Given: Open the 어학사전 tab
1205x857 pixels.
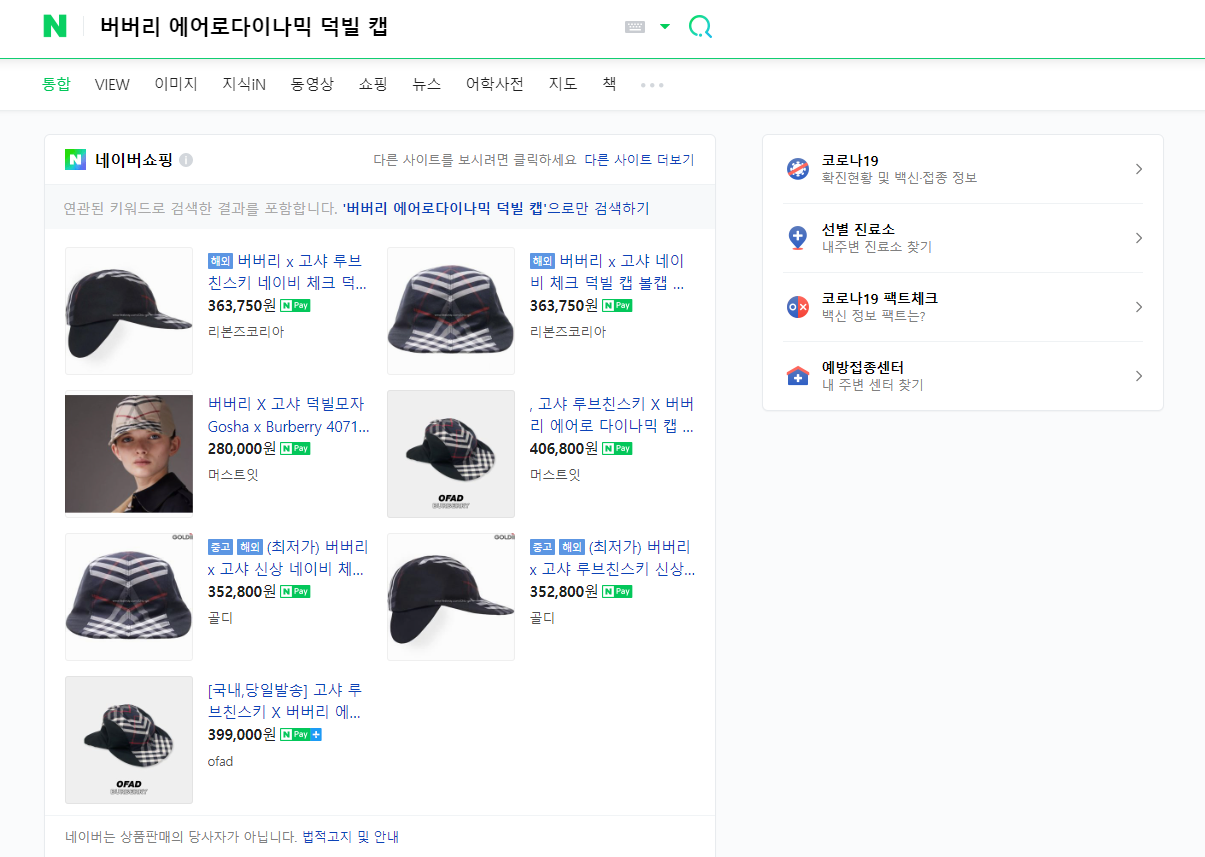Looking at the screenshot, I should tap(495, 84).
